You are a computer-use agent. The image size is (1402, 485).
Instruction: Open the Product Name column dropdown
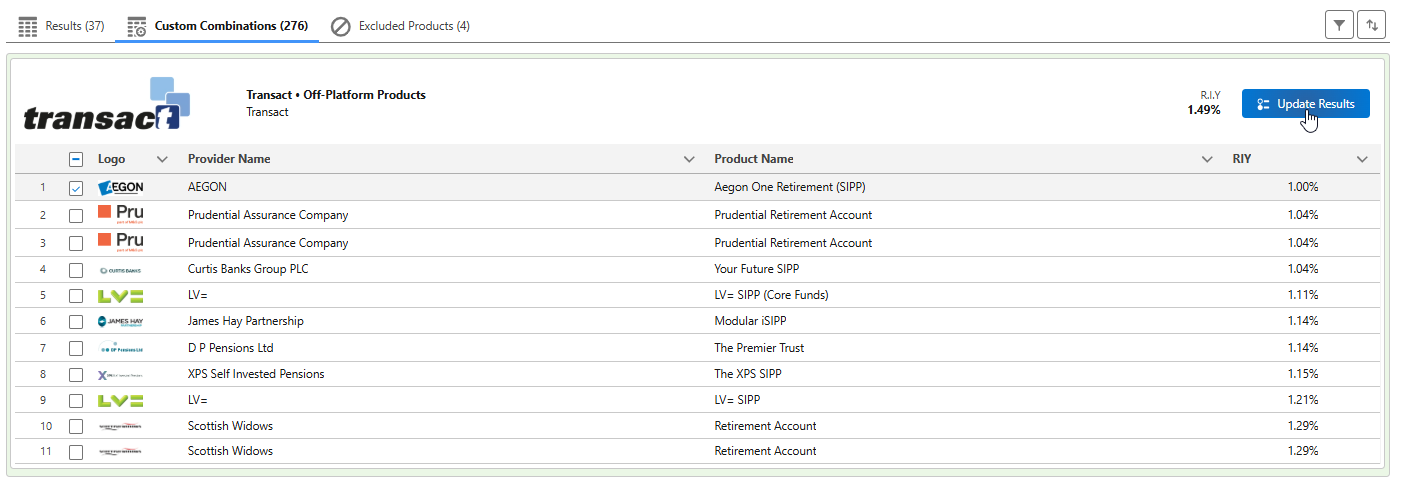[1208, 159]
